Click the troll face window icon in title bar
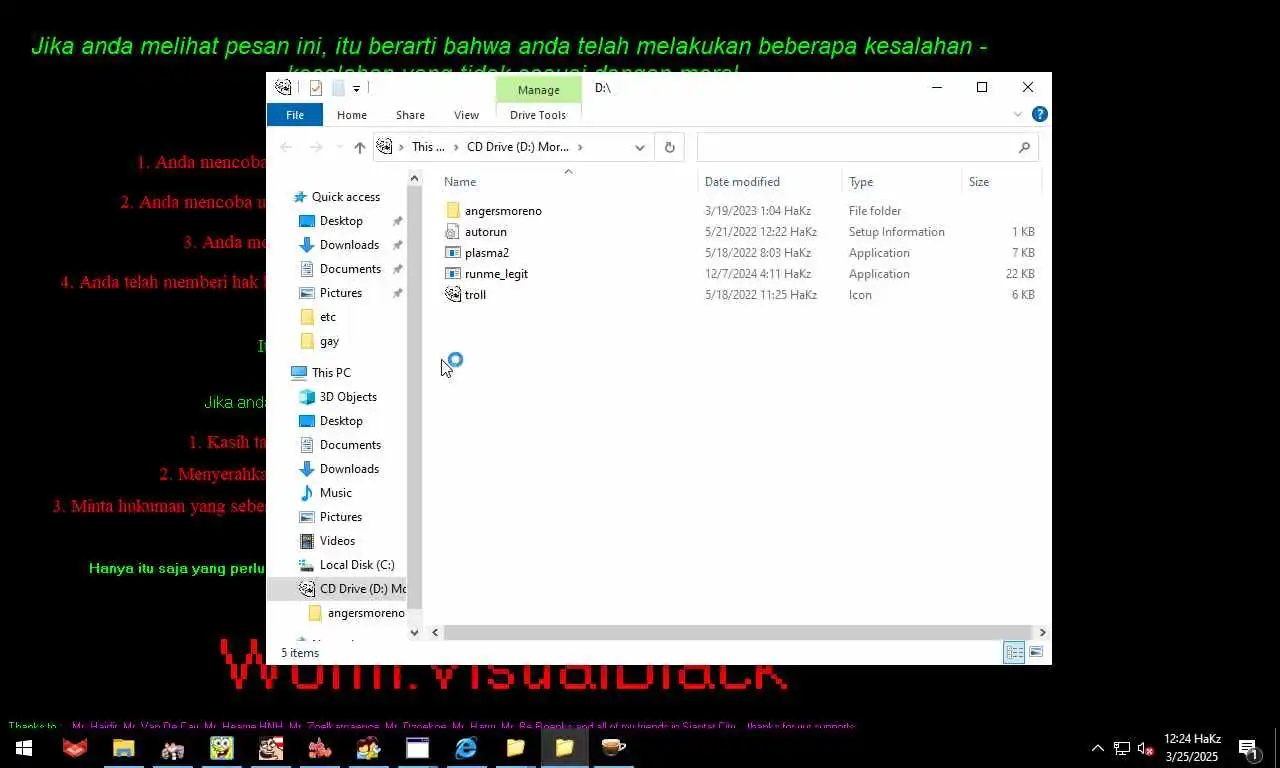This screenshot has height=768, width=1280. click(283, 88)
